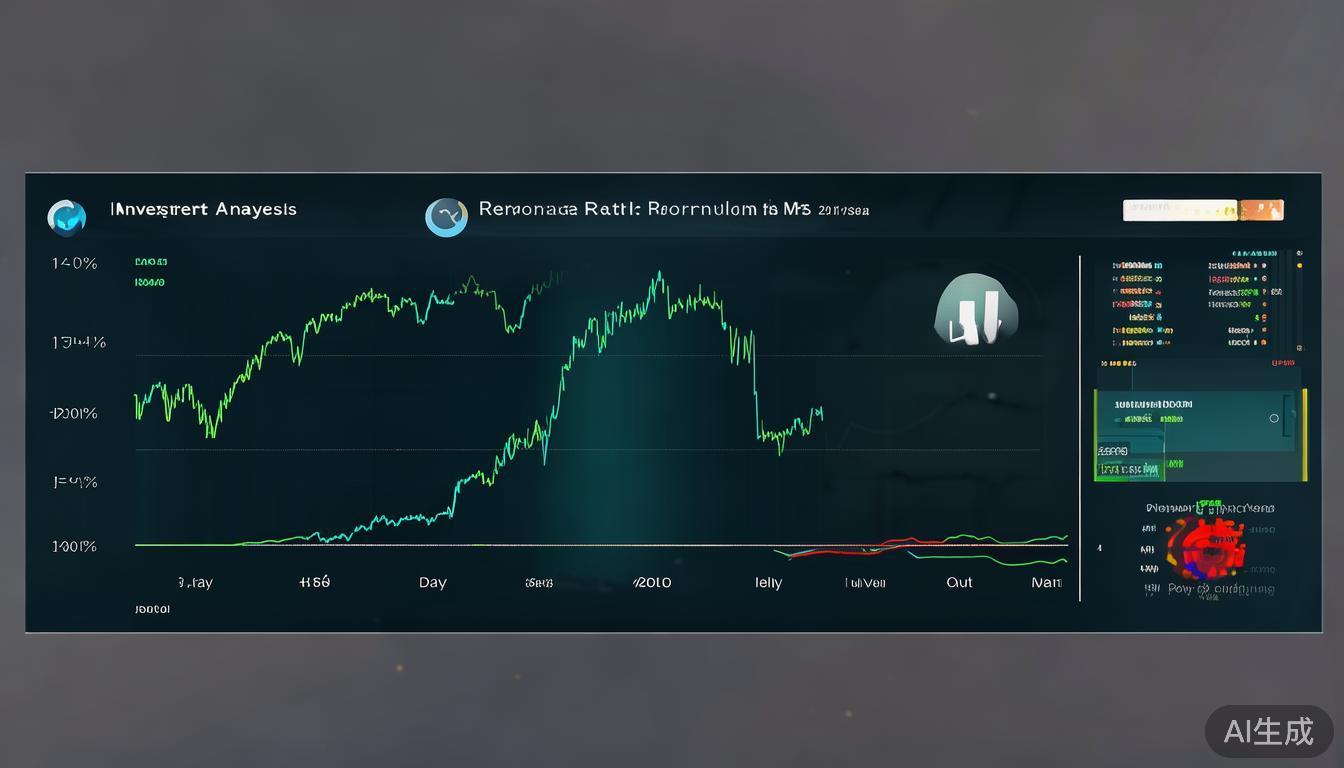Viewport: 1344px width, 768px height.
Task: Open the chart trend icon beside the title
Action: pyautogui.click(x=446, y=216)
